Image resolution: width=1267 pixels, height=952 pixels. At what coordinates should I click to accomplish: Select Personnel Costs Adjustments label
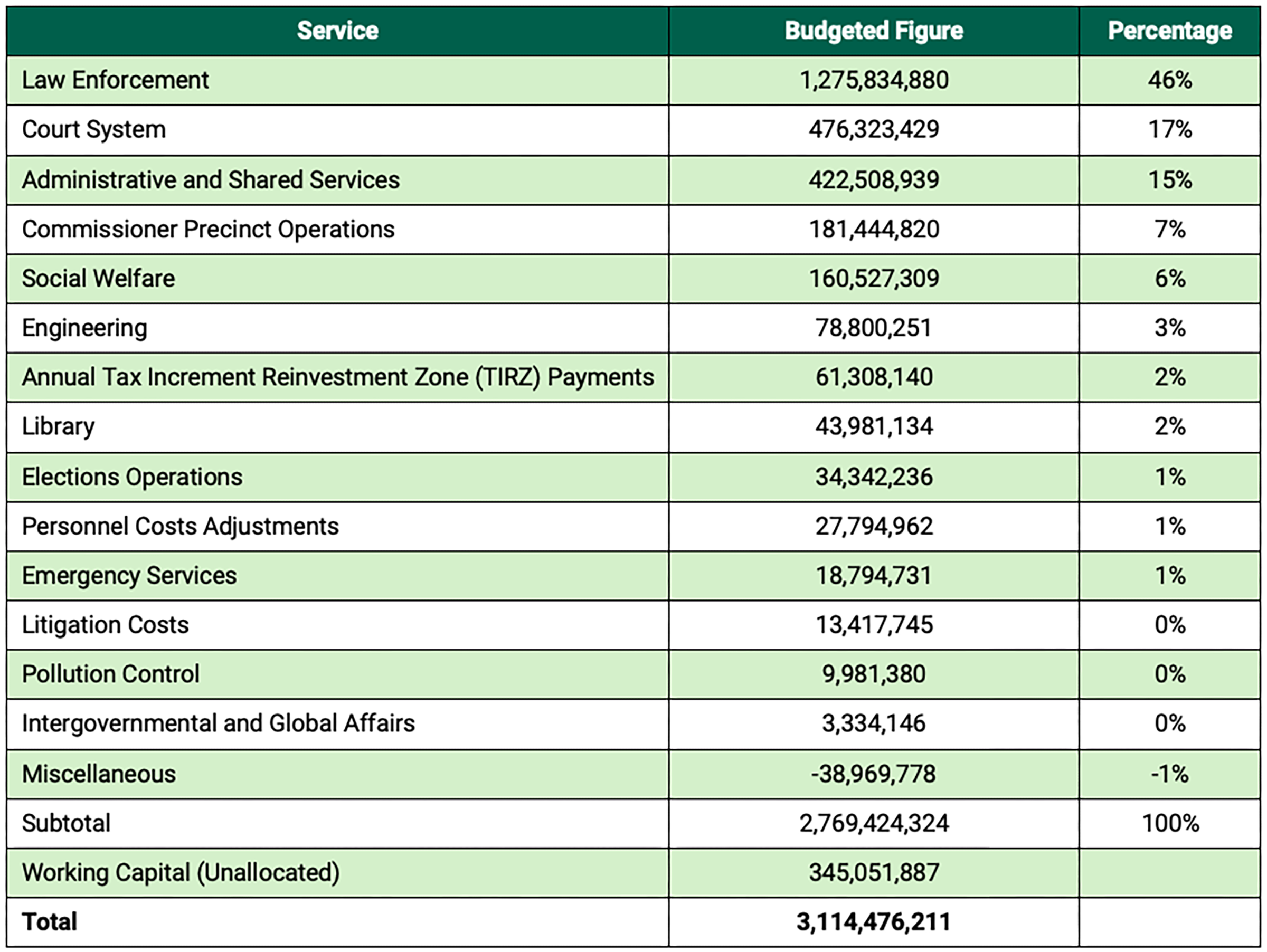click(x=181, y=527)
